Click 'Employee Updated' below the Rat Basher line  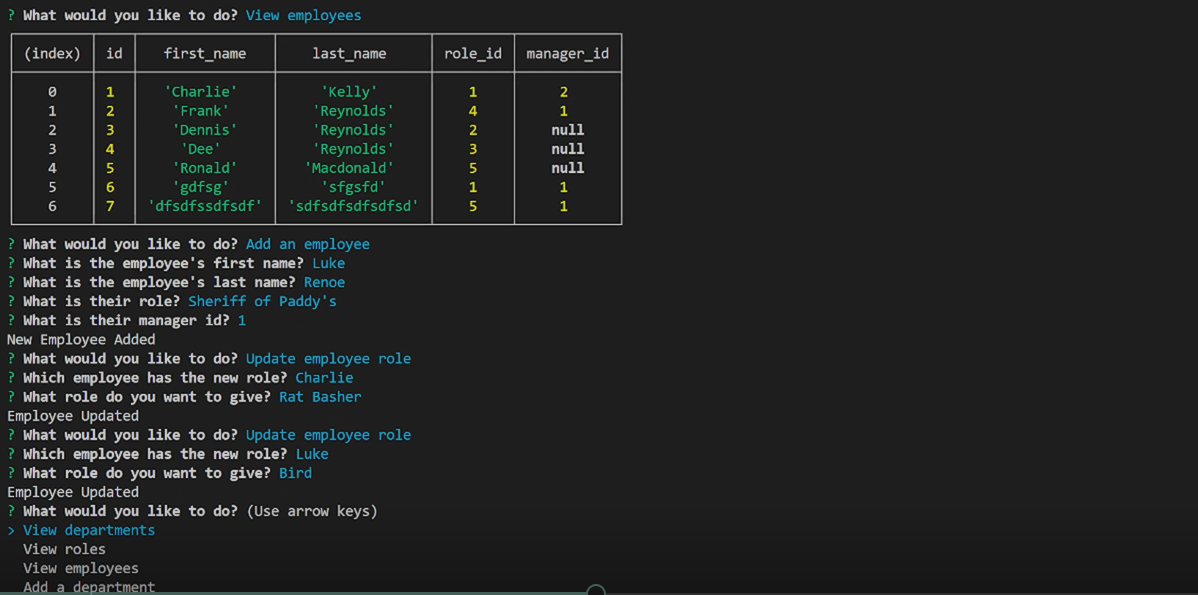[73, 416]
